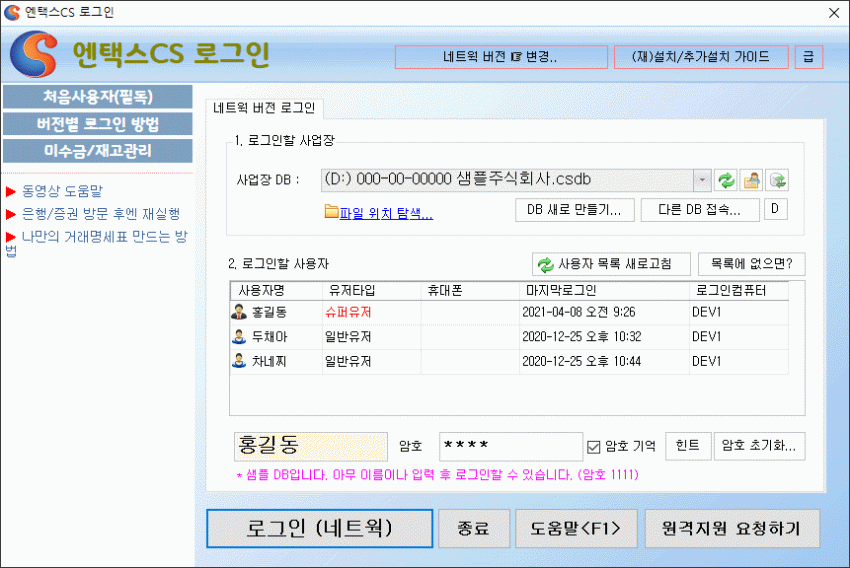Image resolution: width=850 pixels, height=568 pixels.
Task: Click 유저타입 column header
Action: click(x=372, y=291)
